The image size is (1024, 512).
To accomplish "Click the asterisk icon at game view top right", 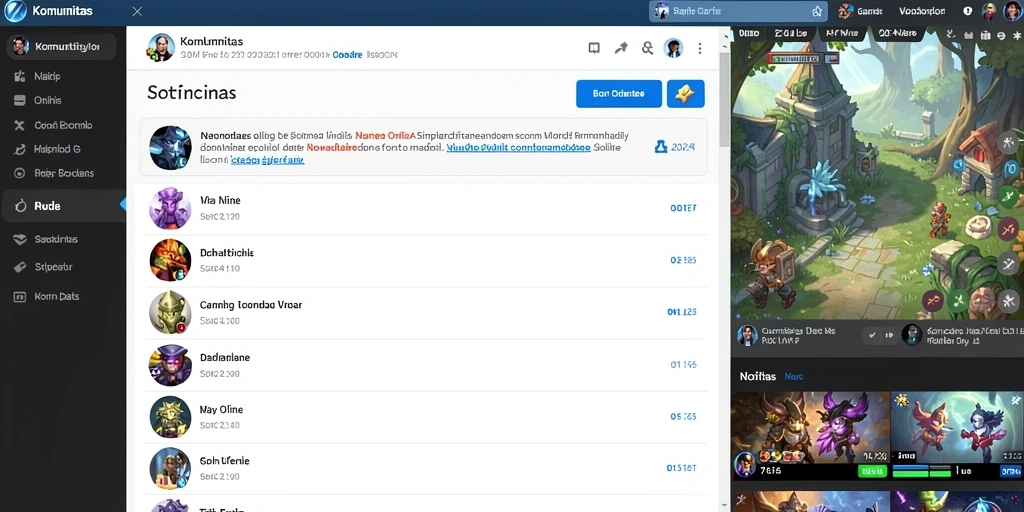I will coord(1017,37).
